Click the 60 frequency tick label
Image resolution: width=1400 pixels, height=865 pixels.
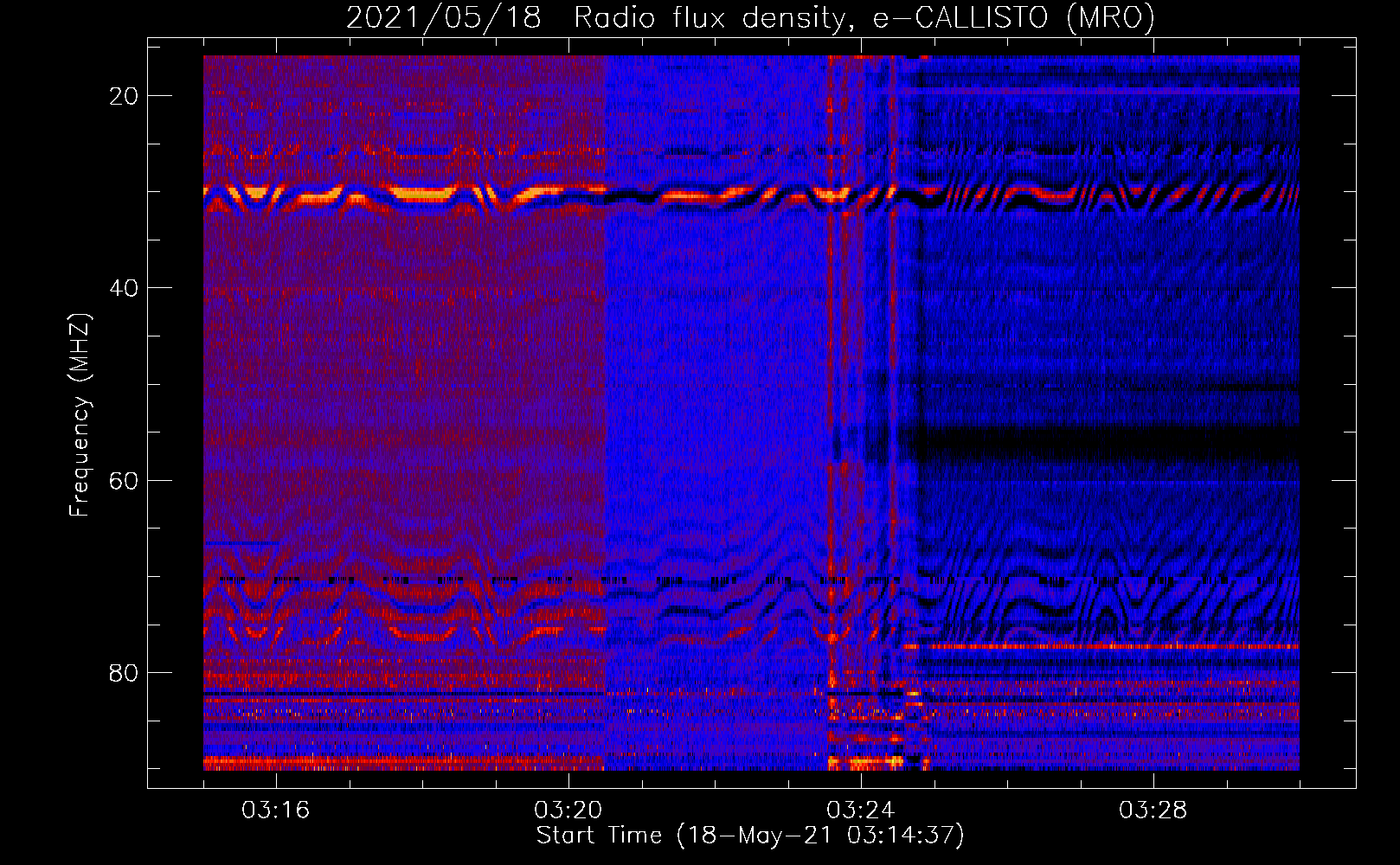125,480
